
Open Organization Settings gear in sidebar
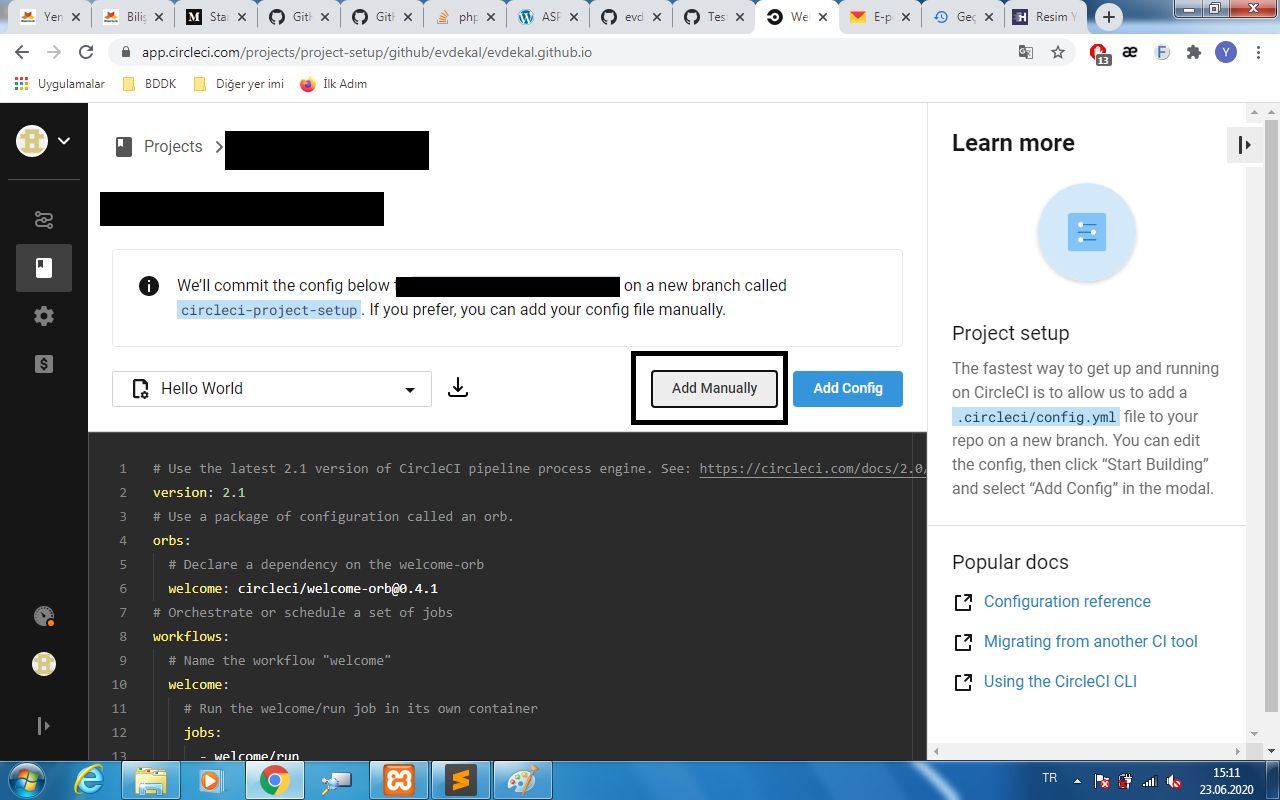(43, 316)
